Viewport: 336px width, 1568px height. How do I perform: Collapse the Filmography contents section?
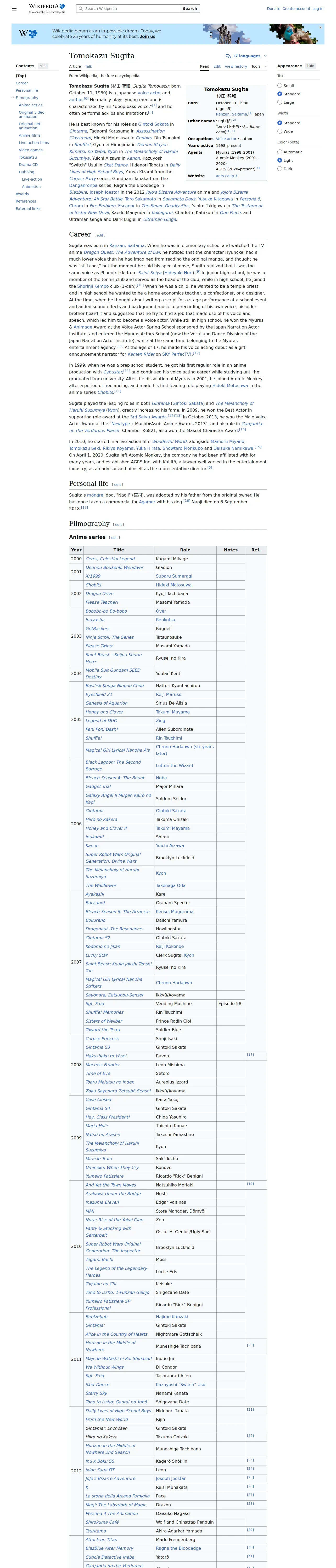pos(12,97)
